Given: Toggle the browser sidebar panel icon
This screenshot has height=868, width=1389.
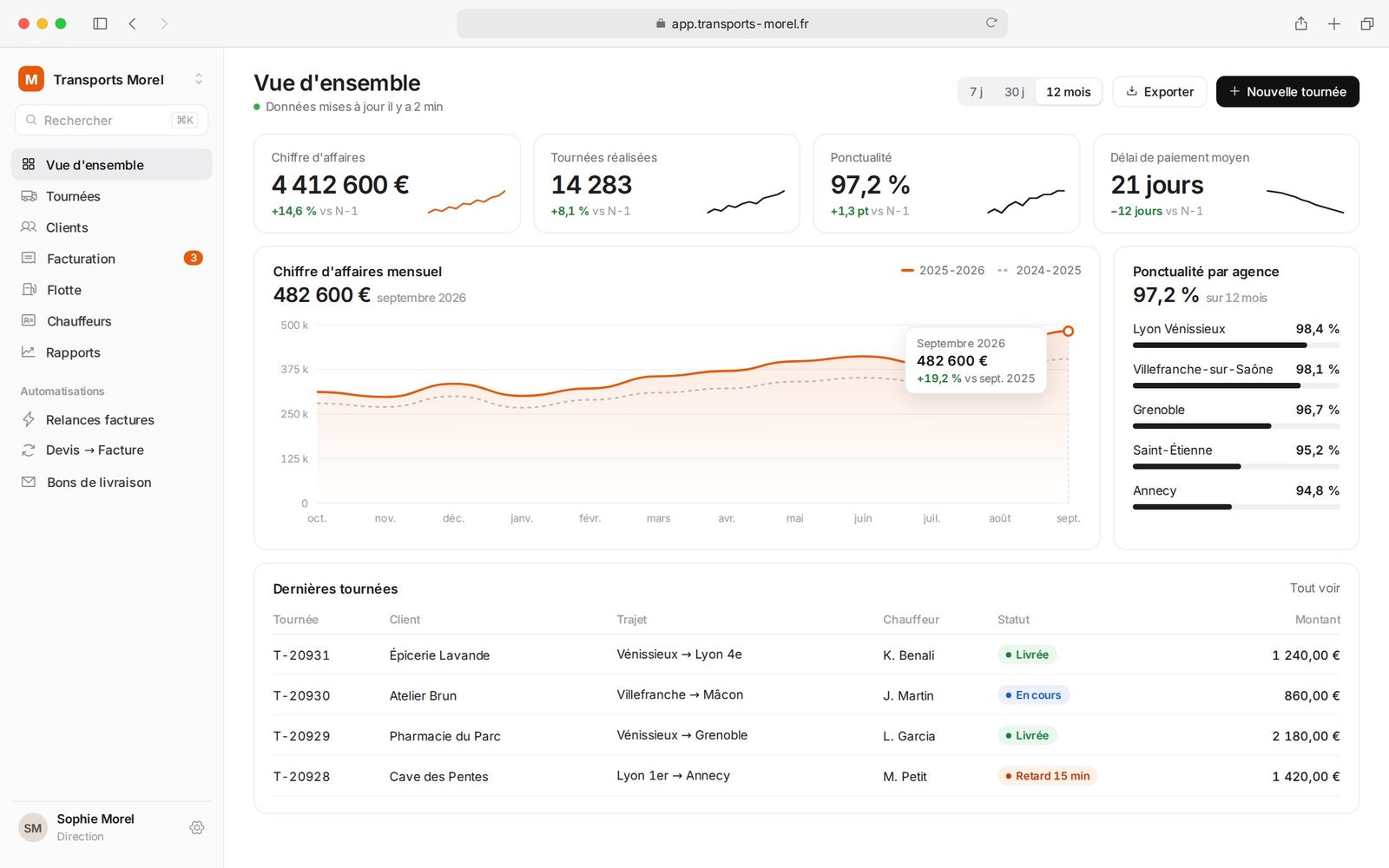Looking at the screenshot, I should (100, 23).
